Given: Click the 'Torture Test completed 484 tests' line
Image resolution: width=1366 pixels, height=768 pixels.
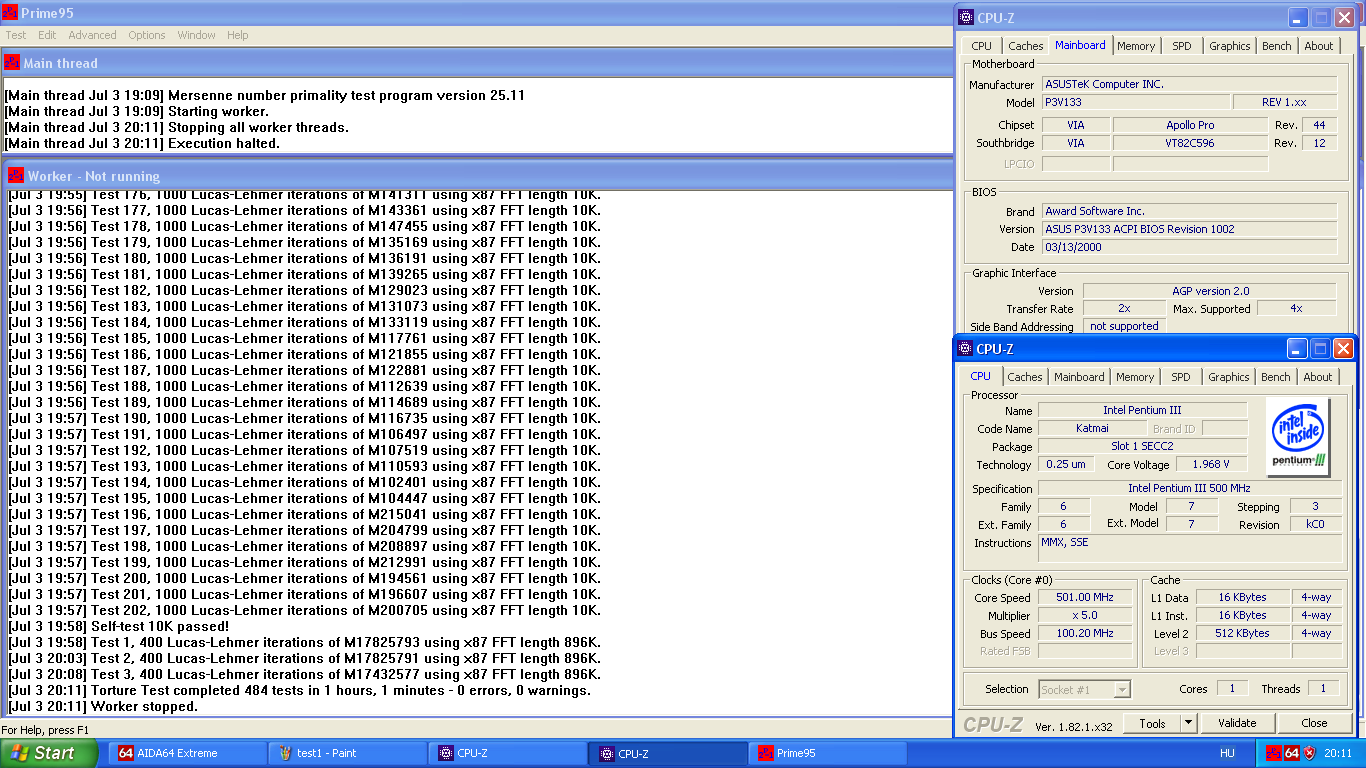Looking at the screenshot, I should coord(299,690).
